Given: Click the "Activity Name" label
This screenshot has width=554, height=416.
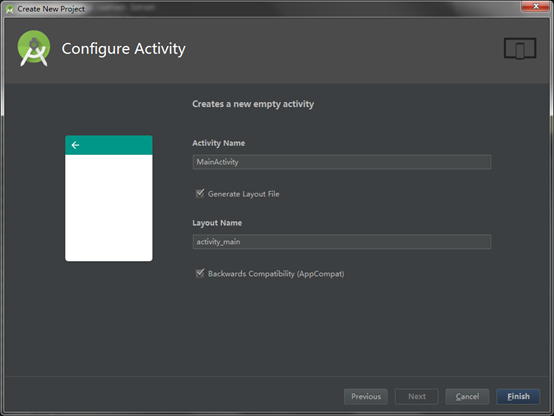Looking at the screenshot, I should click(x=218, y=143).
